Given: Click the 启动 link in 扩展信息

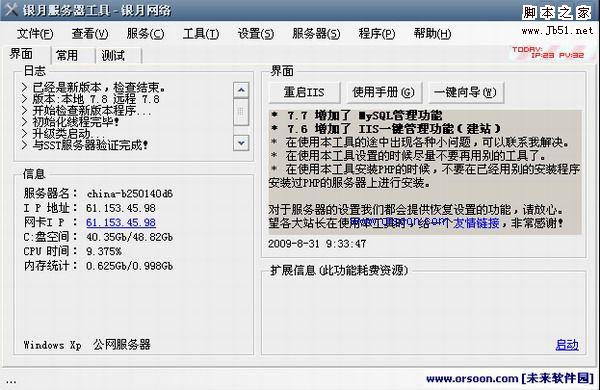Looking at the screenshot, I should coord(567,344).
